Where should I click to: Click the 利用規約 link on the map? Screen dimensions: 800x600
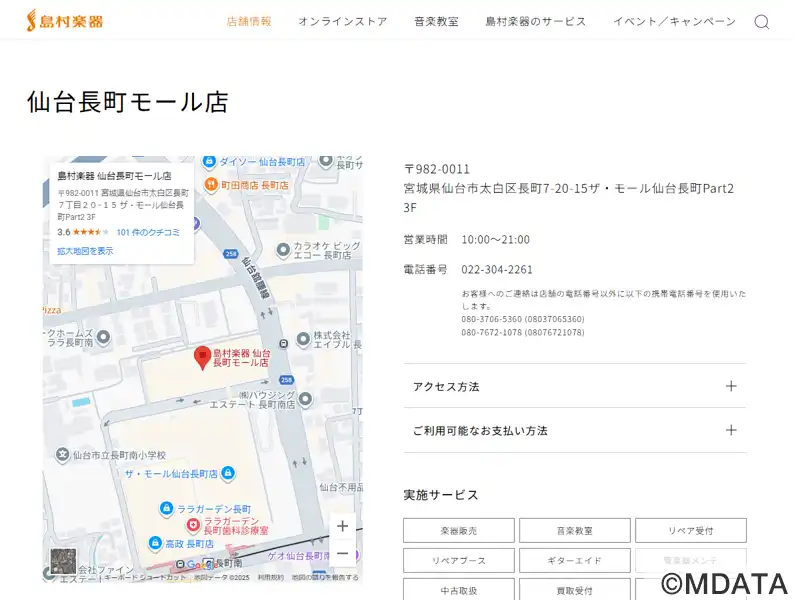[x=270, y=578]
